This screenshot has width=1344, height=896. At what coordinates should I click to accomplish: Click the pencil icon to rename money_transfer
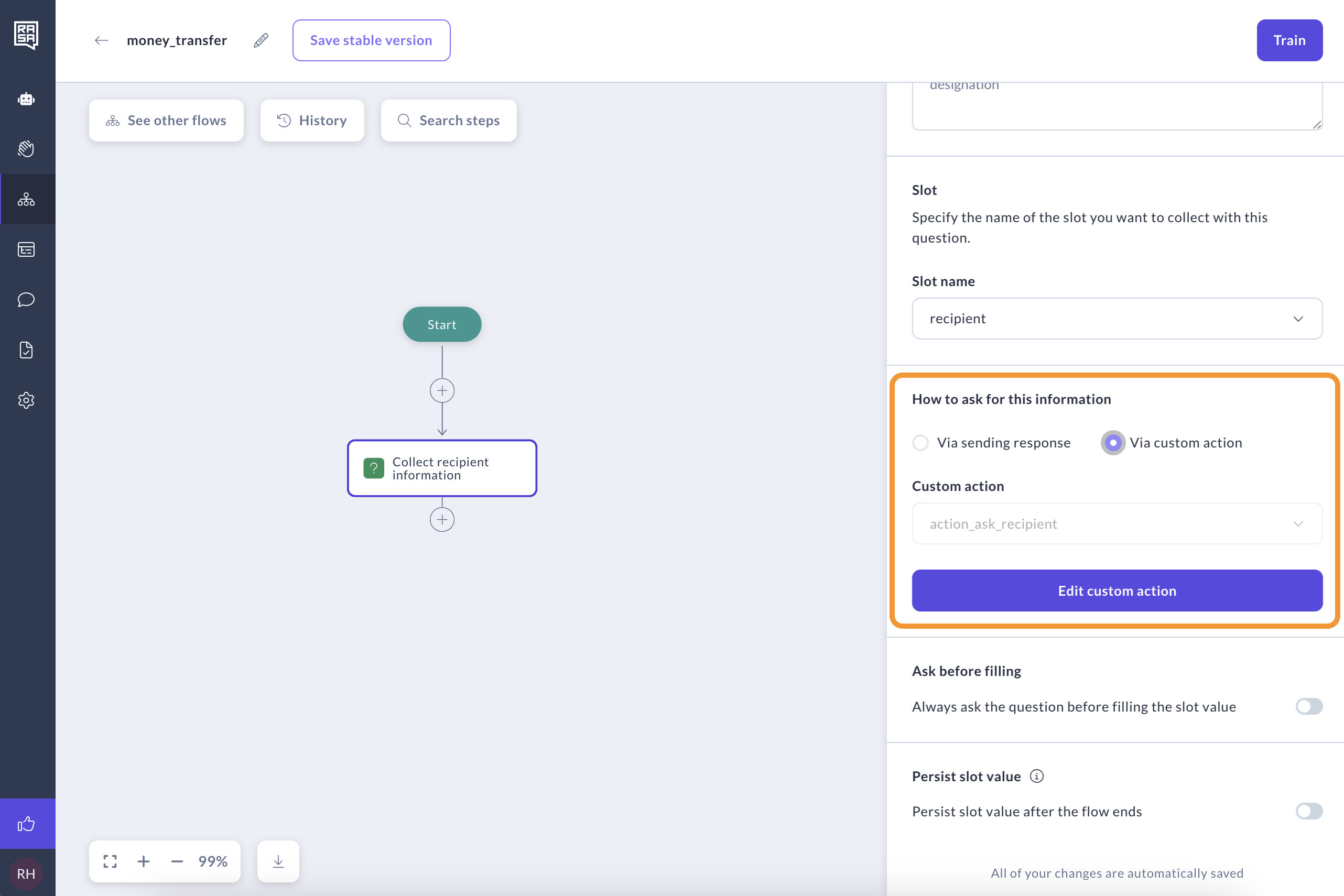[x=261, y=40]
